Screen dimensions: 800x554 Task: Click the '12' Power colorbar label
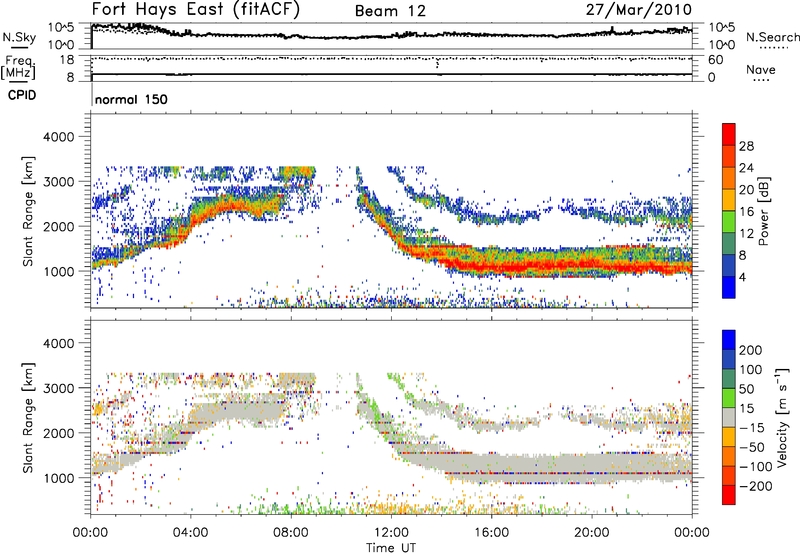tap(746, 233)
